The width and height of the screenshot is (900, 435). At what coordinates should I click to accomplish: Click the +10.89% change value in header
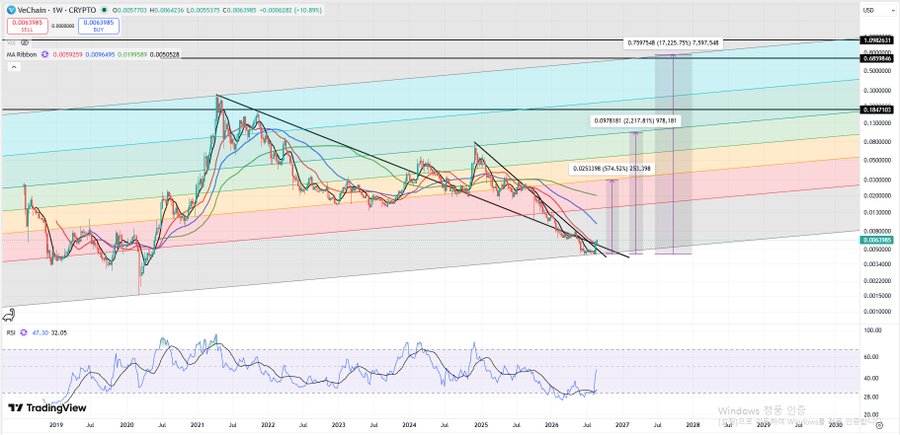pyautogui.click(x=310, y=10)
